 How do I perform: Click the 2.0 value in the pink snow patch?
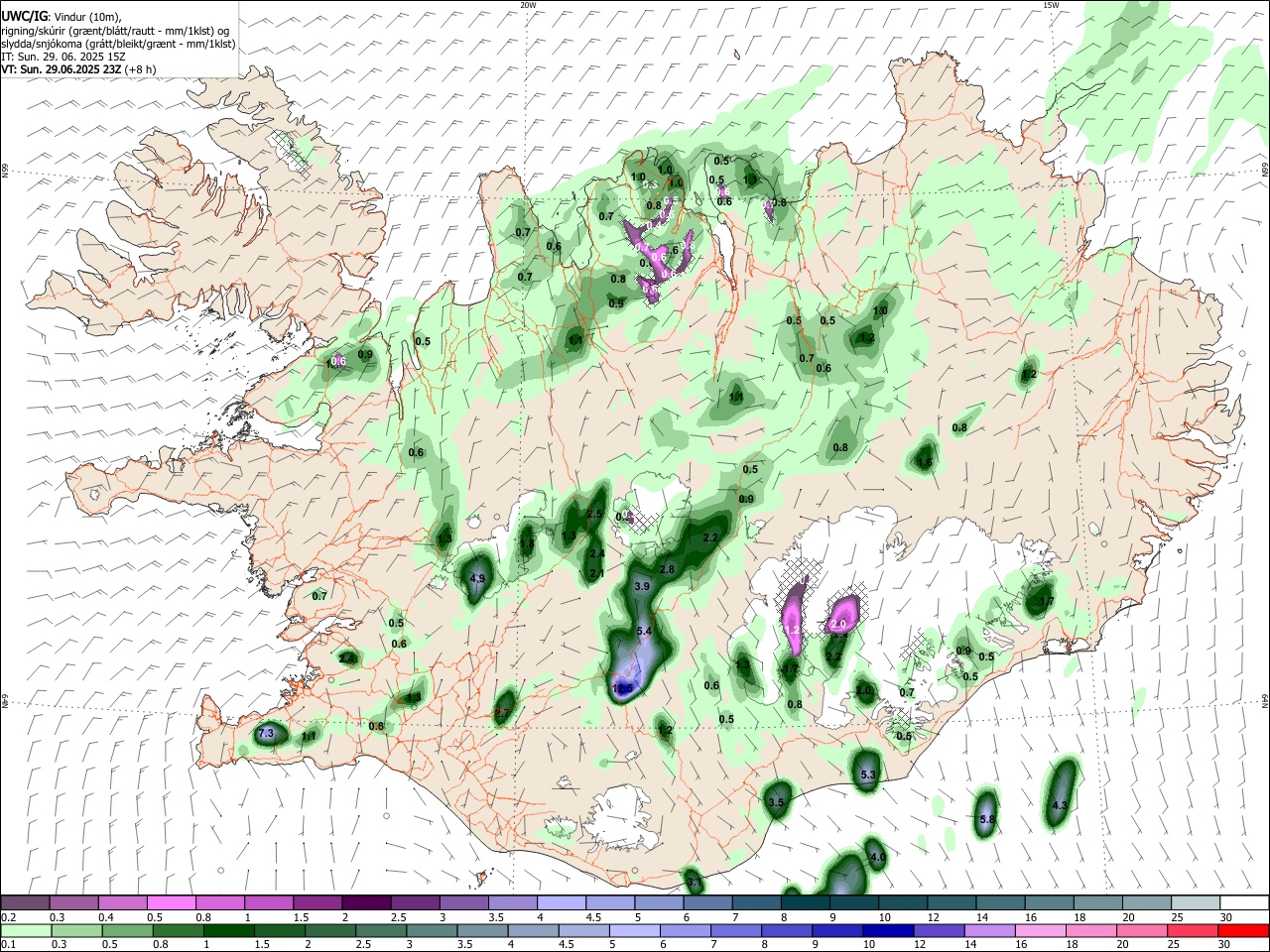pyautogui.click(x=838, y=624)
